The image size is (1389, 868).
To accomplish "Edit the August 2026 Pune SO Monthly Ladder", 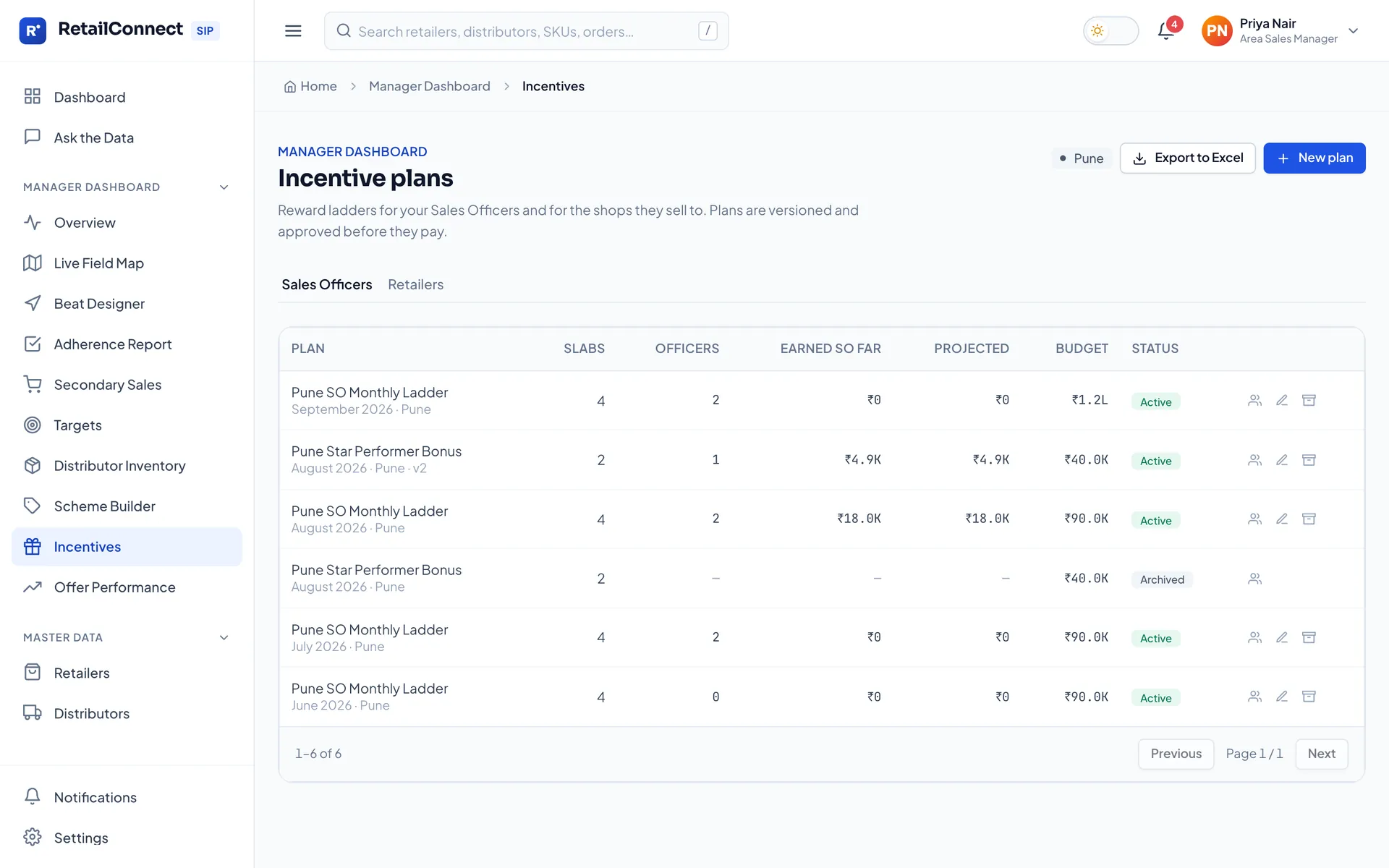I will (1281, 519).
